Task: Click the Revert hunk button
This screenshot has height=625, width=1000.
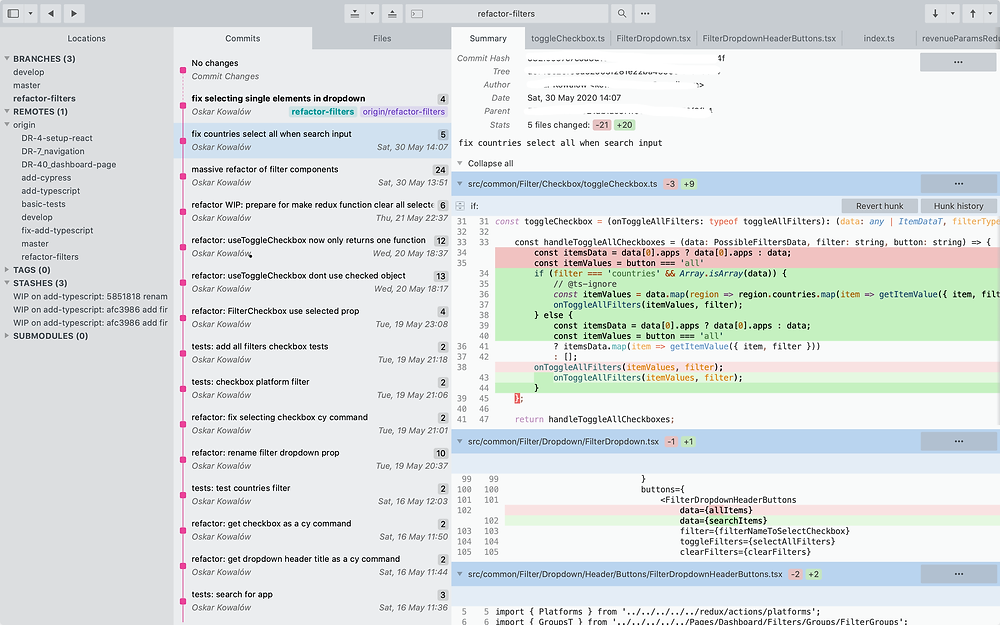Action: tap(879, 206)
